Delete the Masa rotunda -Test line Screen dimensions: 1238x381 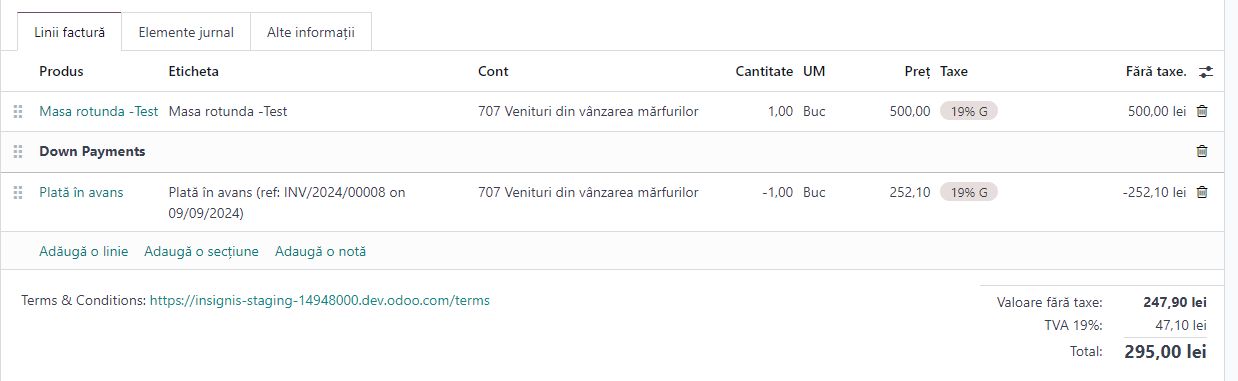pos(1202,111)
